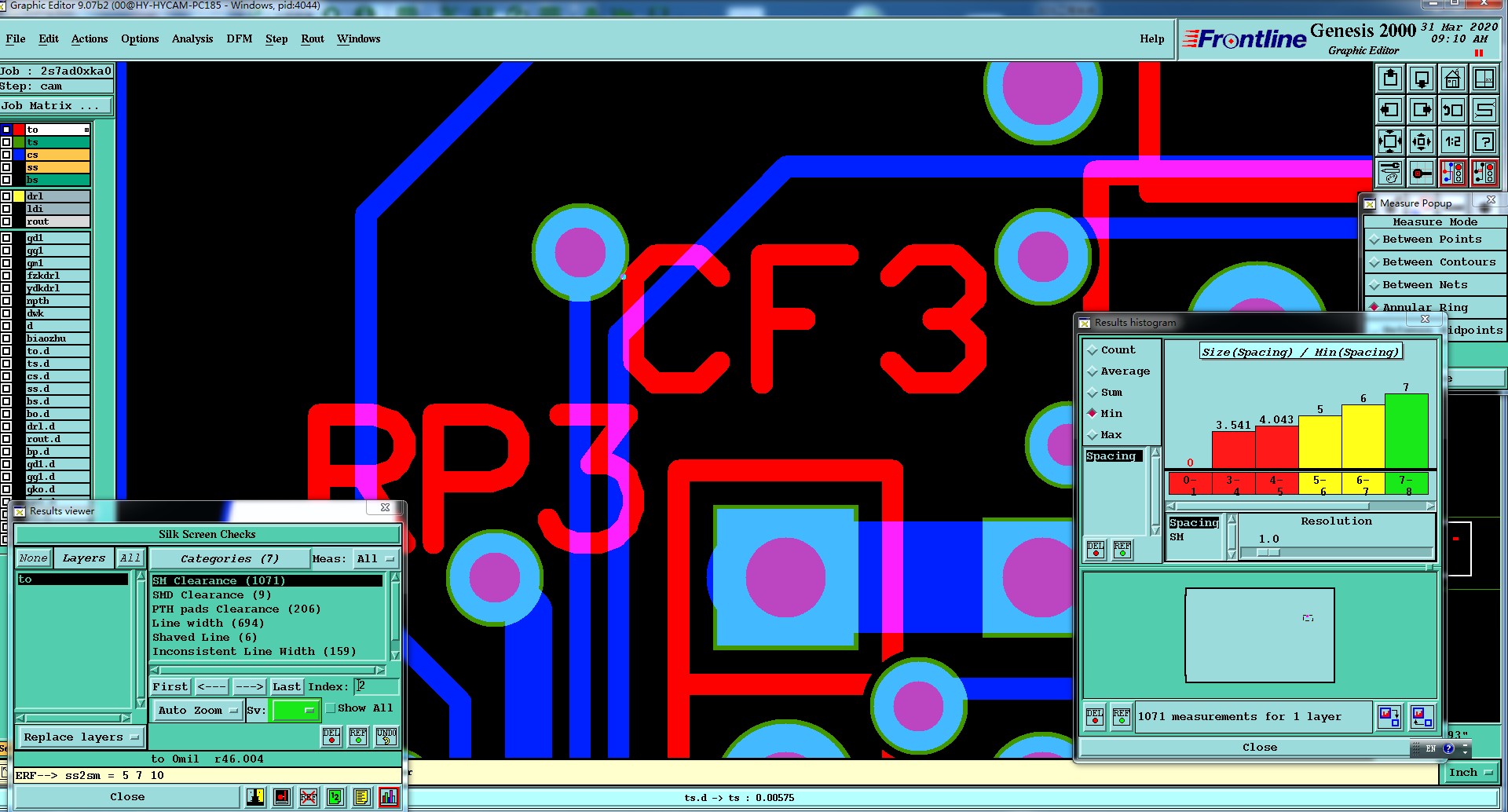The width and height of the screenshot is (1508, 812).
Task: Click the DEL icon beside the UNDO icon
Action: [x=331, y=736]
